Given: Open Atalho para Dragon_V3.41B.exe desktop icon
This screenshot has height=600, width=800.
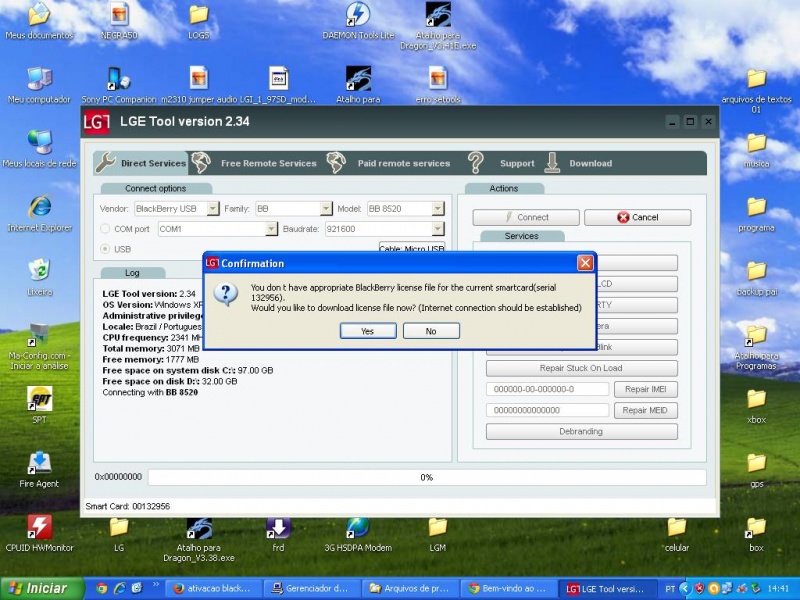Looking at the screenshot, I should [x=438, y=27].
